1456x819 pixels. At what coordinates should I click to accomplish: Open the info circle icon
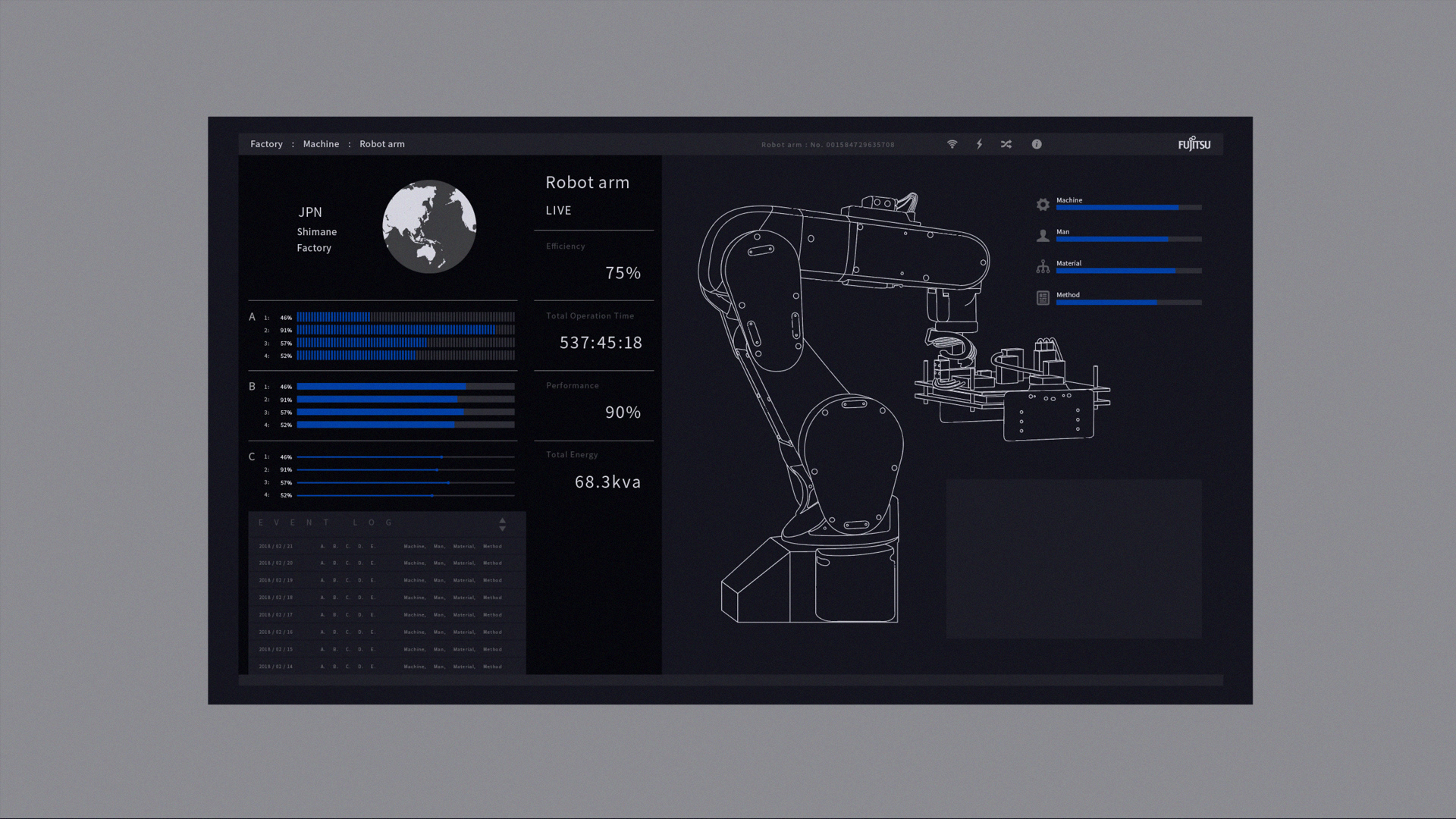click(x=1037, y=144)
